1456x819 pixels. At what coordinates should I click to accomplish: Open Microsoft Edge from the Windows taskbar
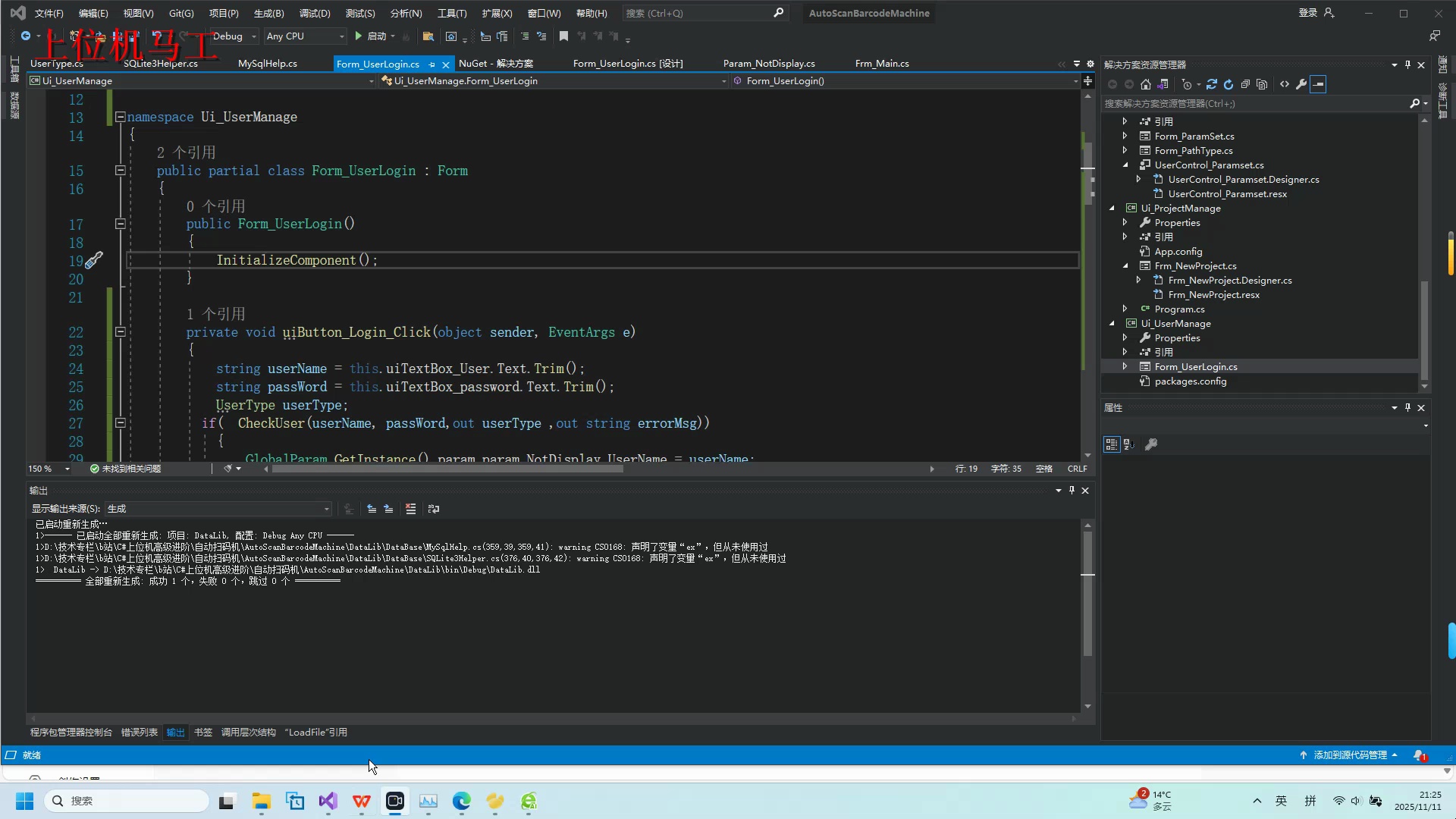coord(462,801)
